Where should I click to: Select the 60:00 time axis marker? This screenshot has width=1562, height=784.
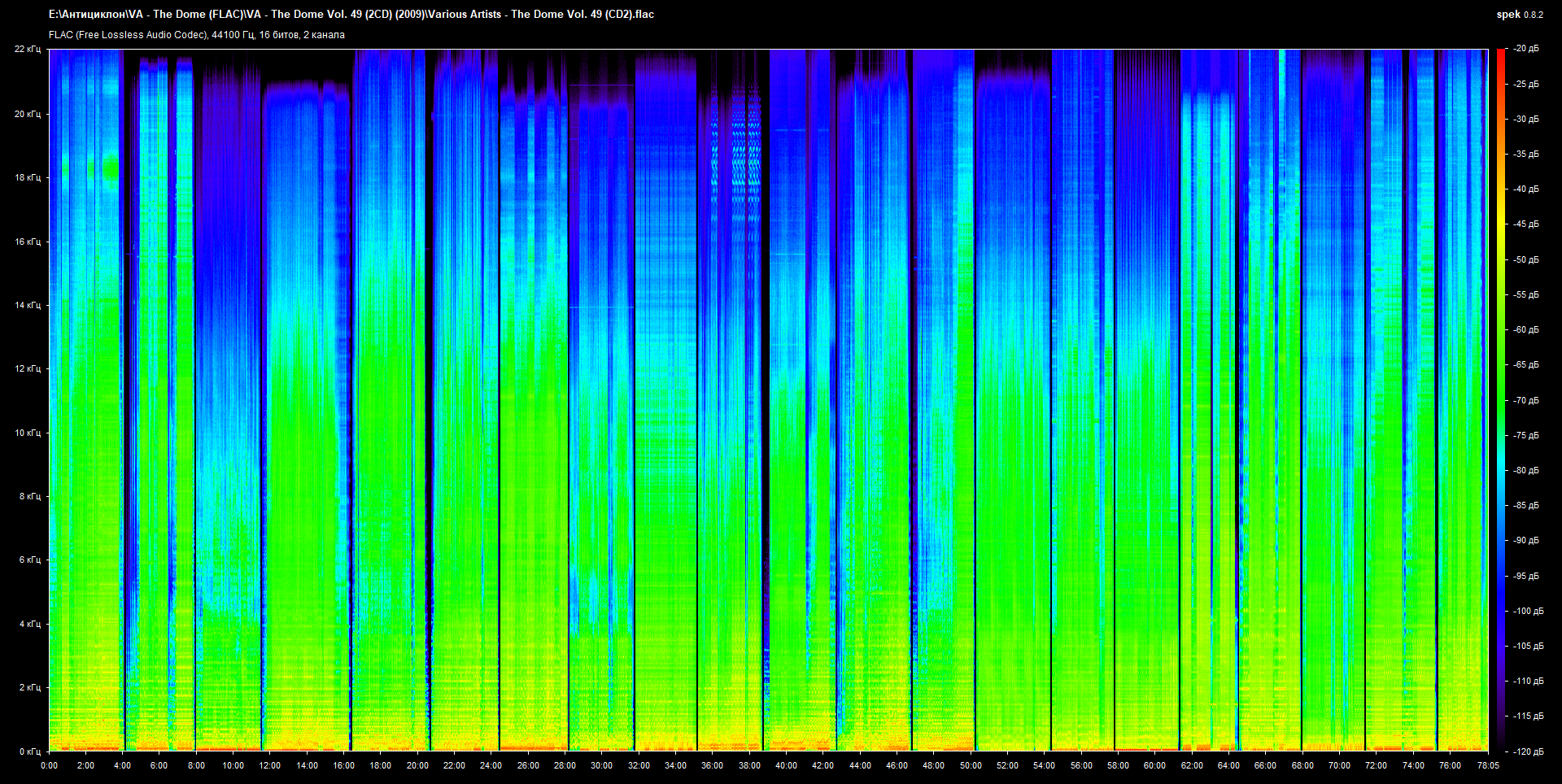(x=1154, y=765)
